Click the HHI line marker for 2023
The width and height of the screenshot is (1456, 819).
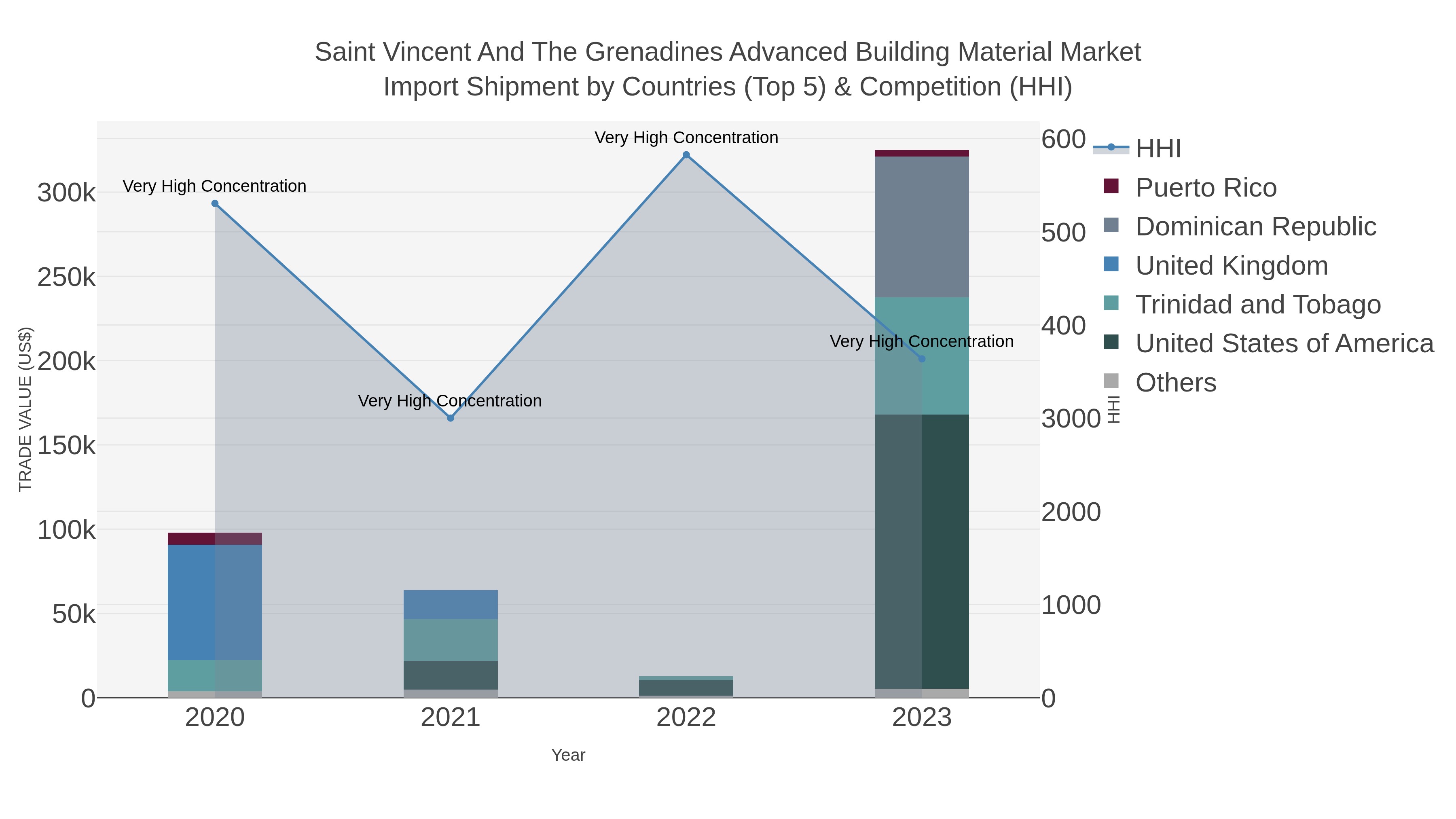[922, 359]
